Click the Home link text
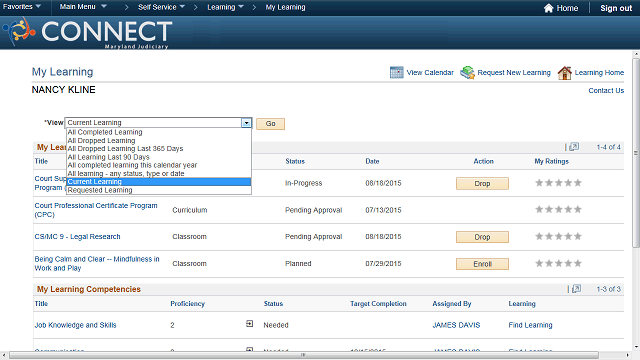This screenshot has width=640, height=360. (x=567, y=8)
